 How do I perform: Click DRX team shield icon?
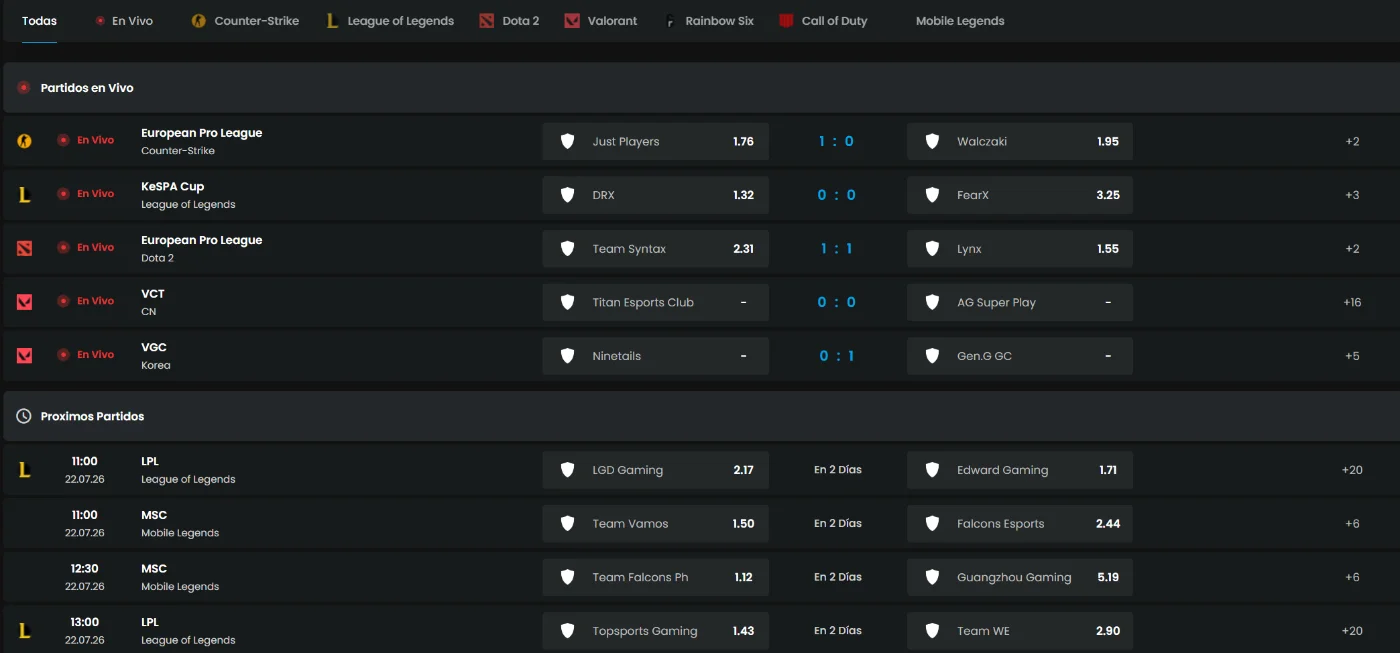[567, 195]
